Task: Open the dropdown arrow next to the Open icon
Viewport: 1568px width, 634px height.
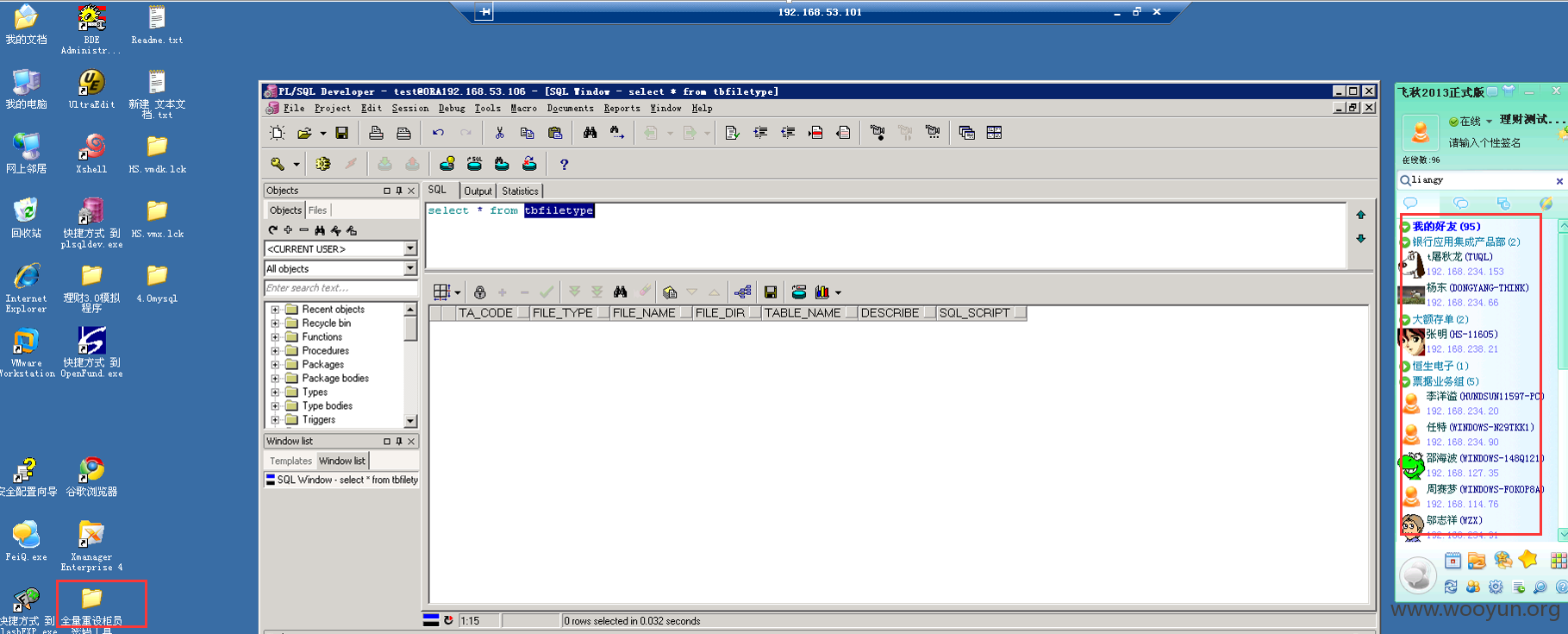Action: pyautogui.click(x=323, y=133)
